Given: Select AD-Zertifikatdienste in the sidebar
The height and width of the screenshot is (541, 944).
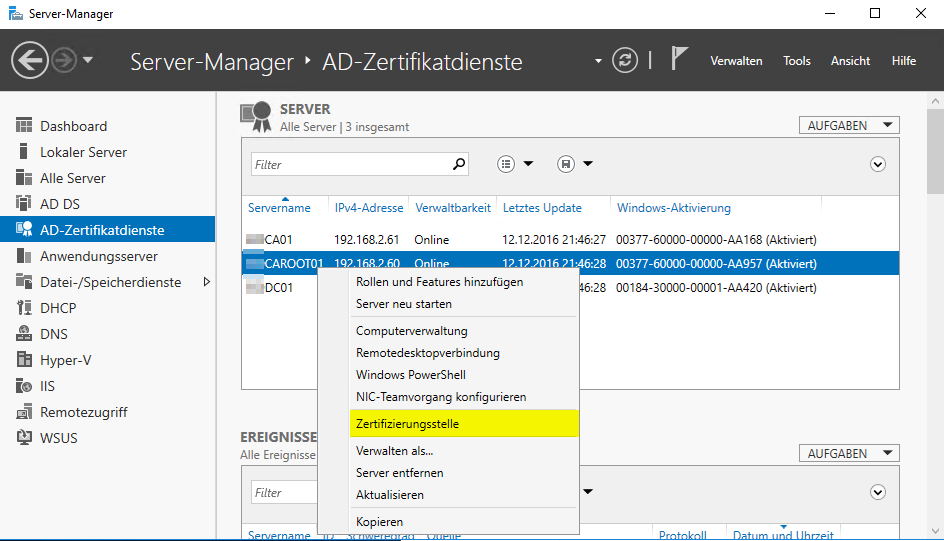Looking at the screenshot, I should pos(107,230).
